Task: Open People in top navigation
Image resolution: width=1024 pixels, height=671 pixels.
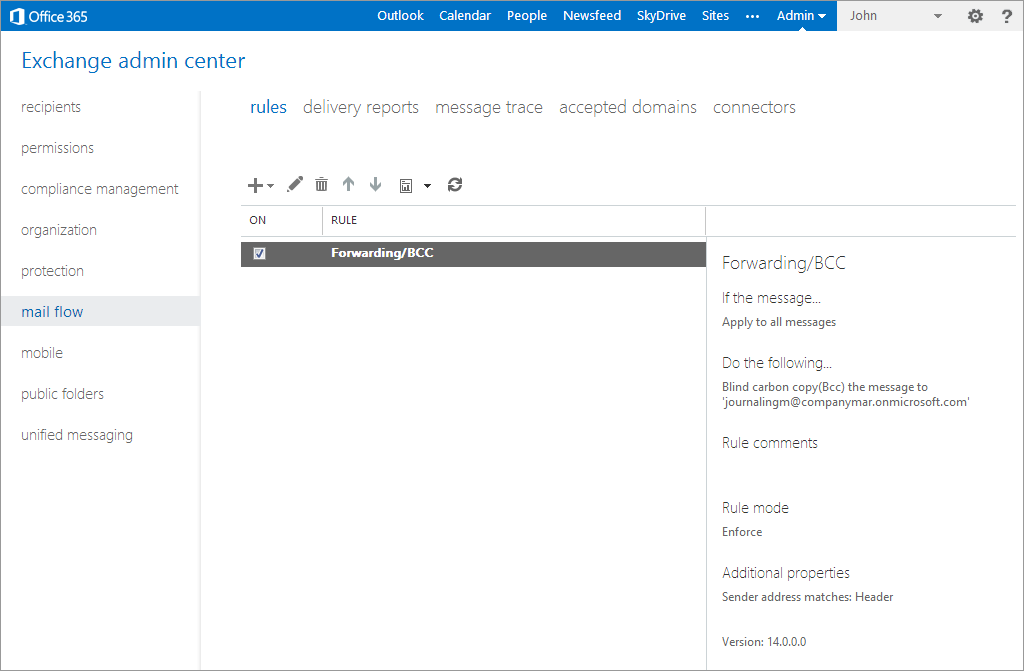Action: (x=527, y=16)
